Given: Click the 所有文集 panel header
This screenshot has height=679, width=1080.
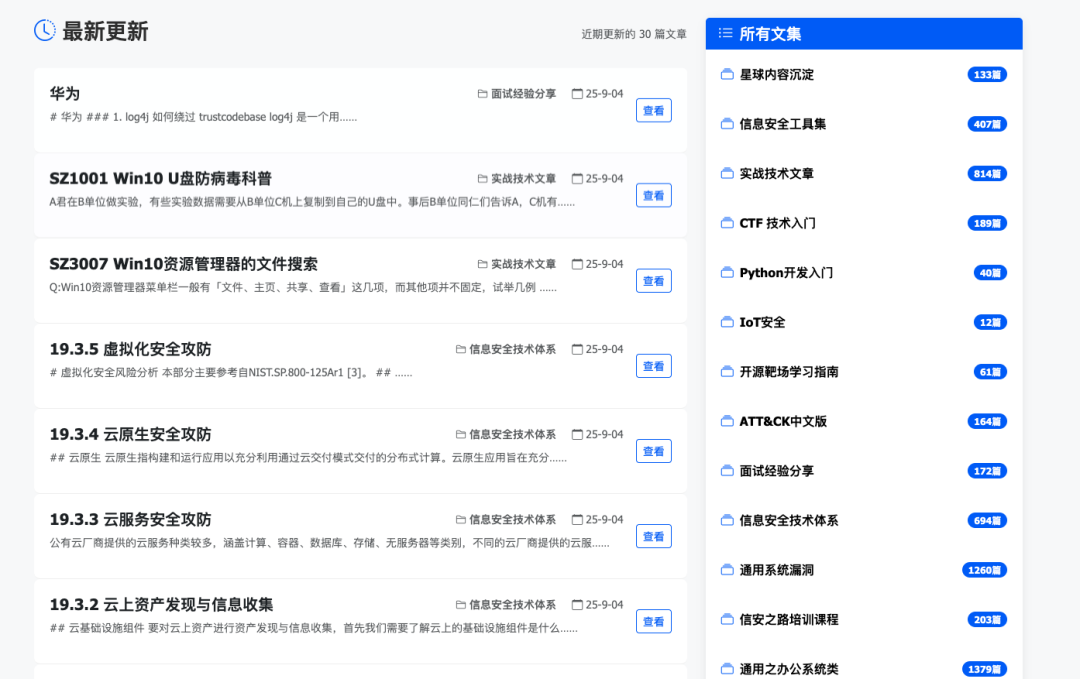Looking at the screenshot, I should coord(864,33).
